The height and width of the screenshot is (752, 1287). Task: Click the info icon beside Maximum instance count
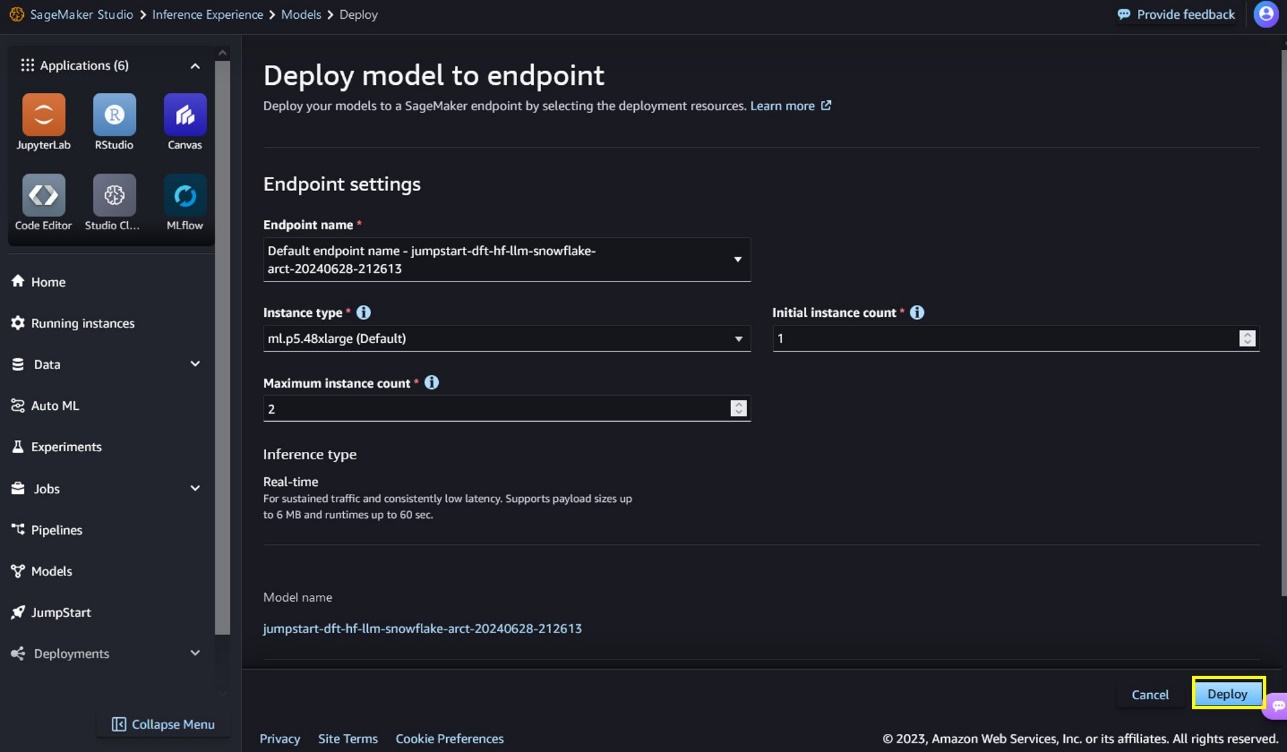tap(431, 382)
